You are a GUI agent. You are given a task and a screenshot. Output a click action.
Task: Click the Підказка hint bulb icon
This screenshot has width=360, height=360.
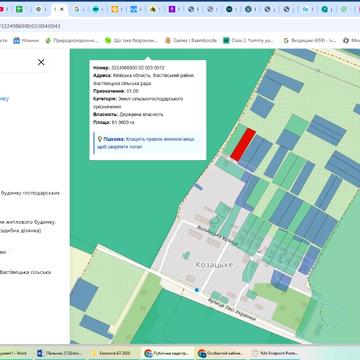(x=99, y=139)
